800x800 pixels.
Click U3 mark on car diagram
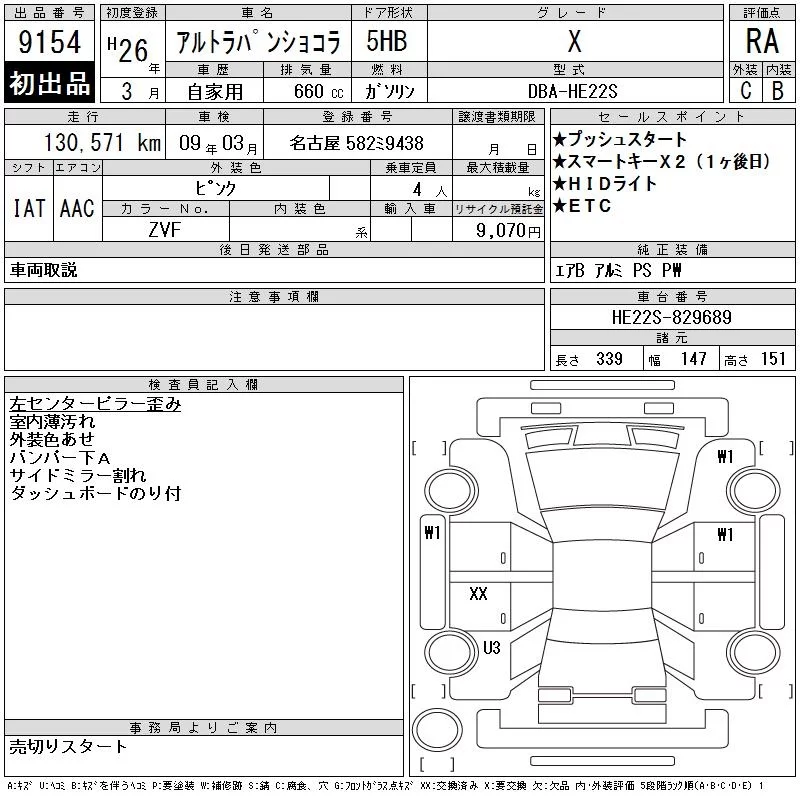491,648
